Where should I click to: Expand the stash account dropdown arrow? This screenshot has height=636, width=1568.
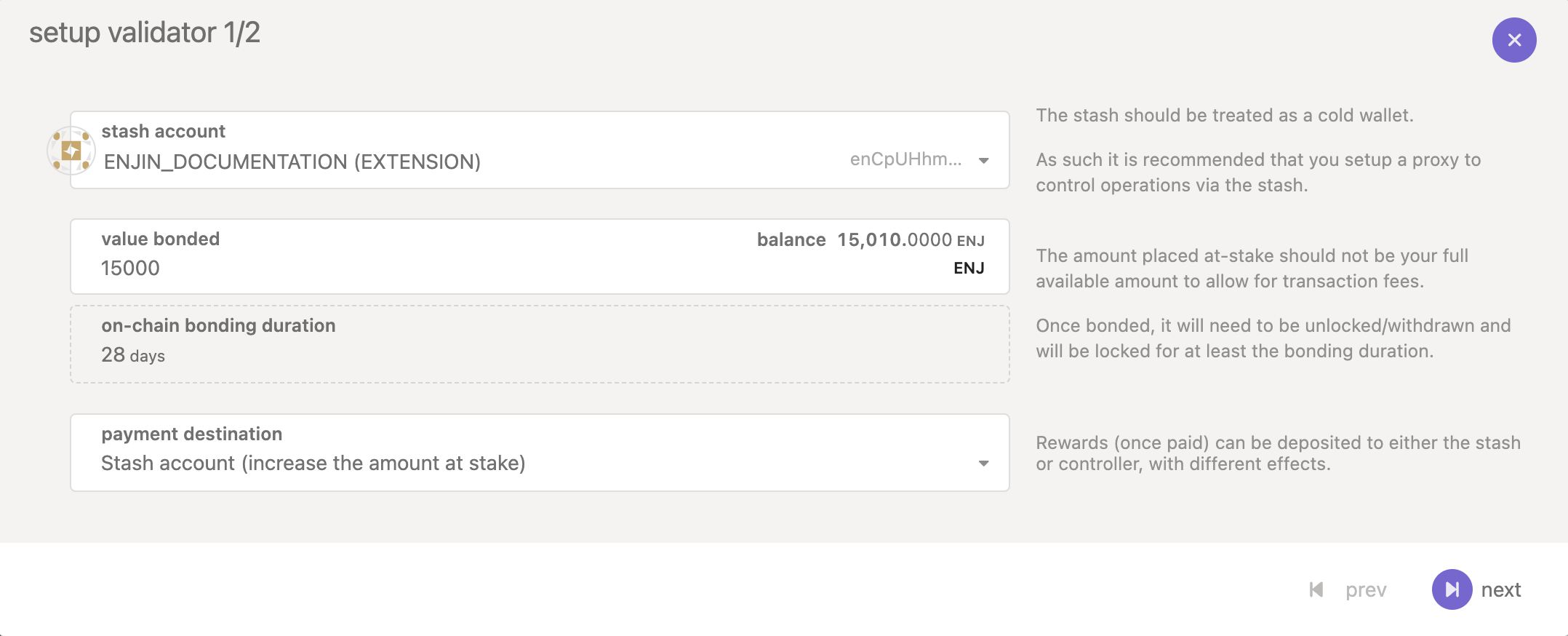[983, 161]
